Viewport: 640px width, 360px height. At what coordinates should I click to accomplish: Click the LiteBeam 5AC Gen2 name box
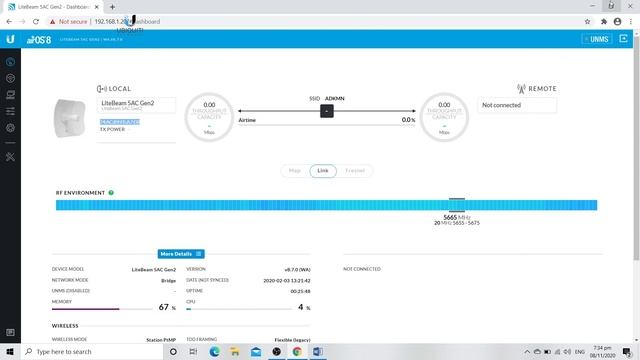136,105
